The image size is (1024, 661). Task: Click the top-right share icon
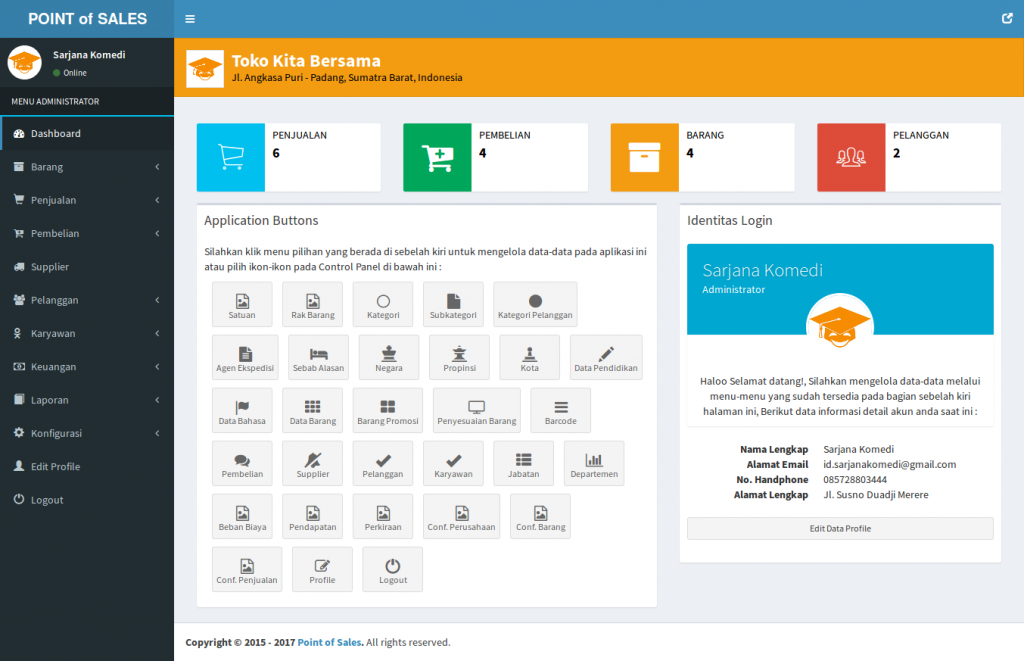pyautogui.click(x=1006, y=19)
